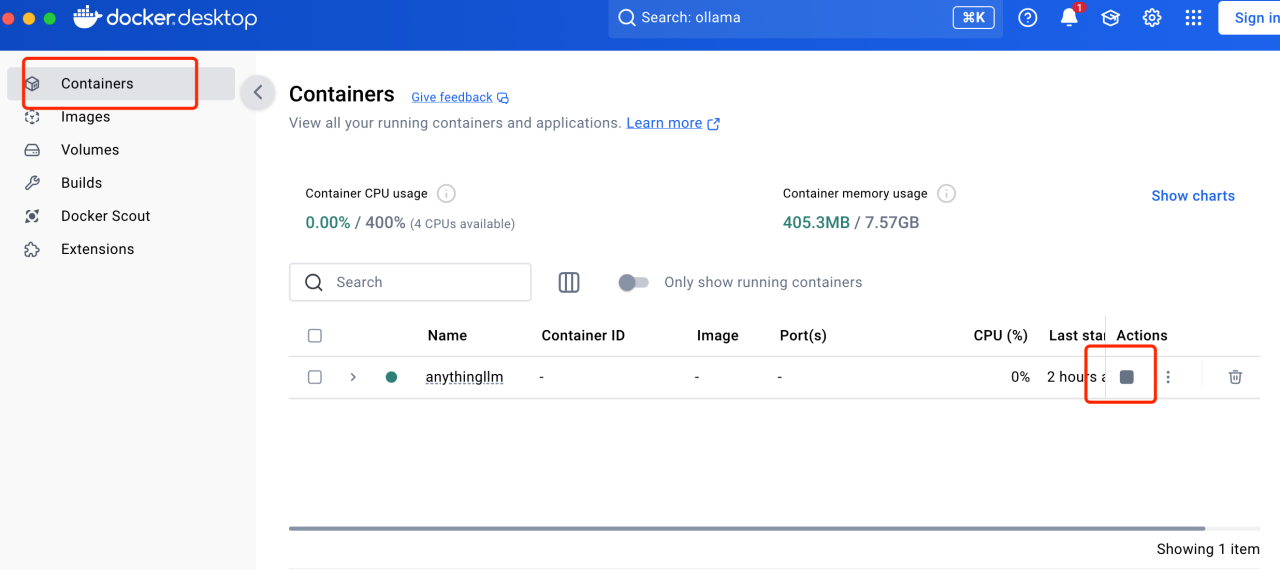This screenshot has height=570, width=1280.
Task: Click the green running status dot
Action: tap(391, 377)
